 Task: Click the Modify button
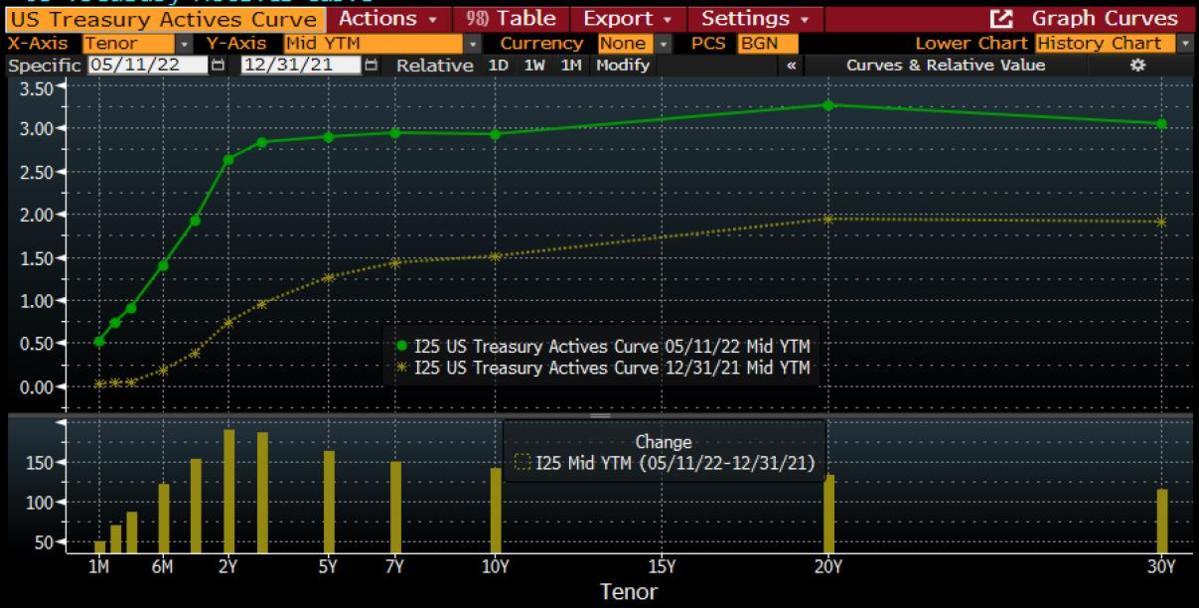tap(623, 65)
